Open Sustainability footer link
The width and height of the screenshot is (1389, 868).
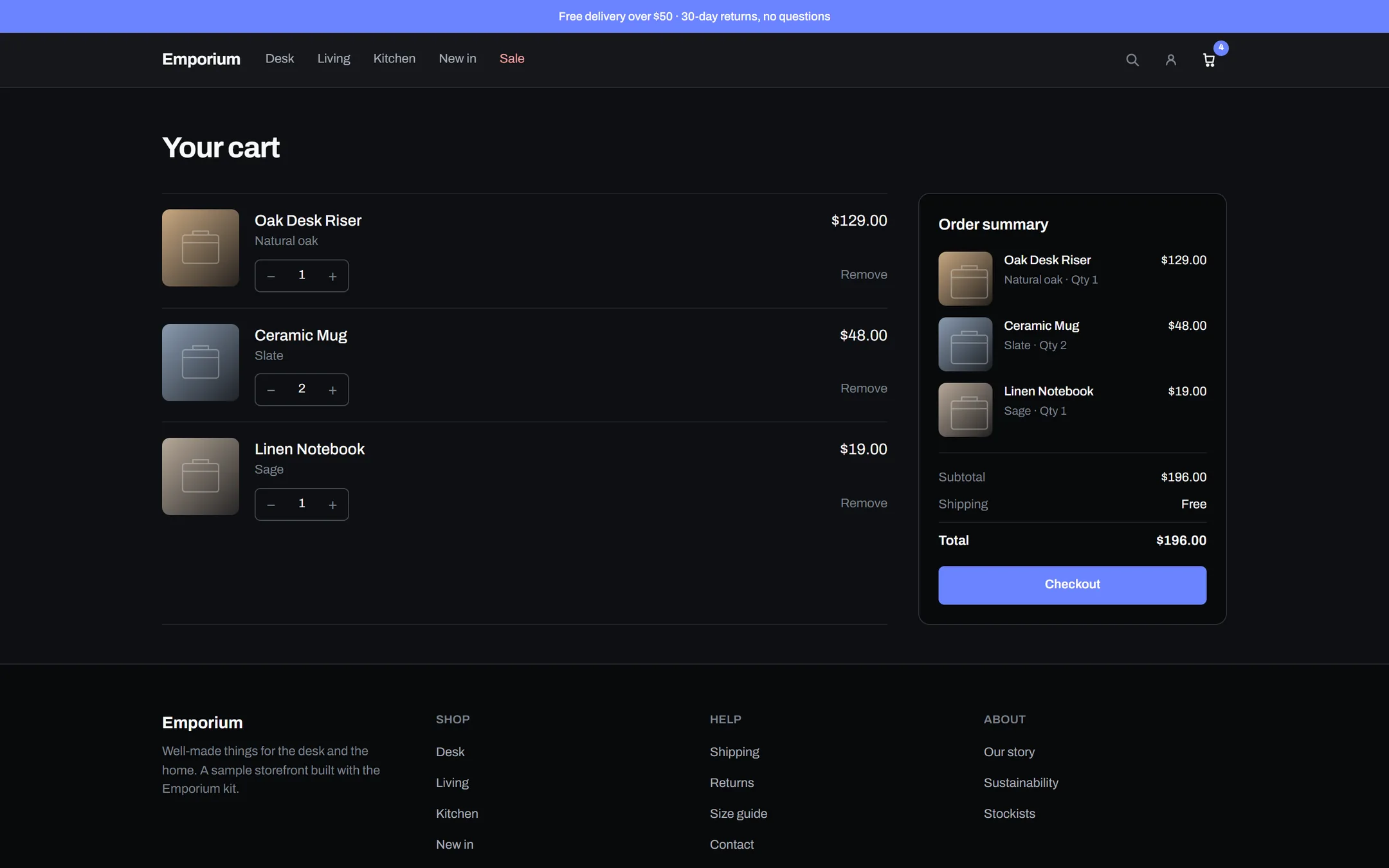tap(1021, 782)
